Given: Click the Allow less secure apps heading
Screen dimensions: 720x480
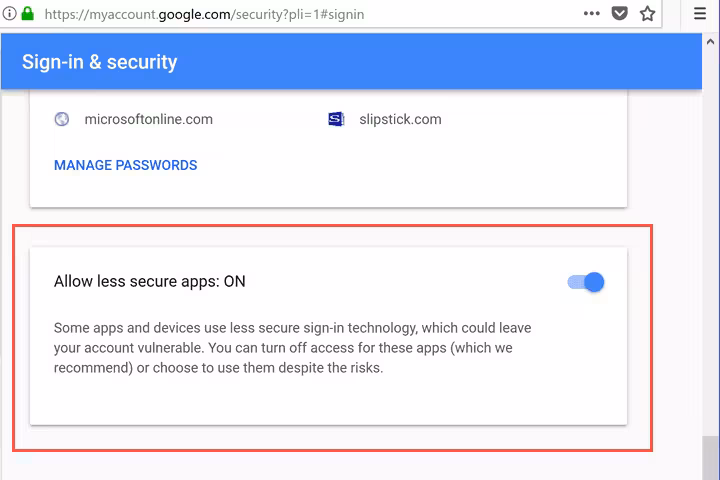Looking at the screenshot, I should click(149, 282).
